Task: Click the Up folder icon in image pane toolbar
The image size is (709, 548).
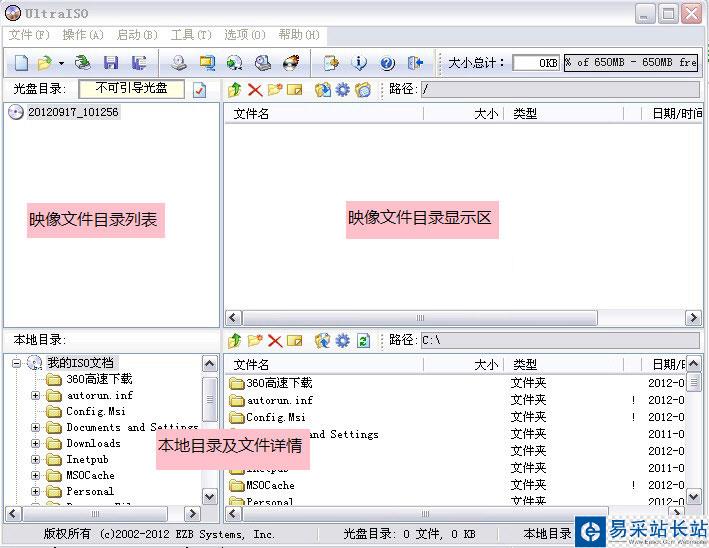Action: (x=235, y=90)
